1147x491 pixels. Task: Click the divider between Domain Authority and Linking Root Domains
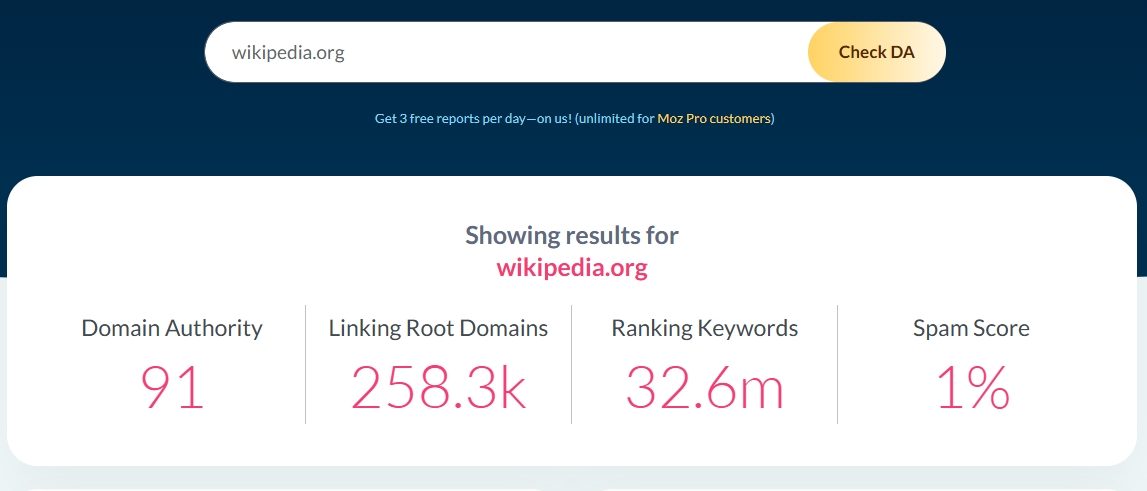point(305,365)
